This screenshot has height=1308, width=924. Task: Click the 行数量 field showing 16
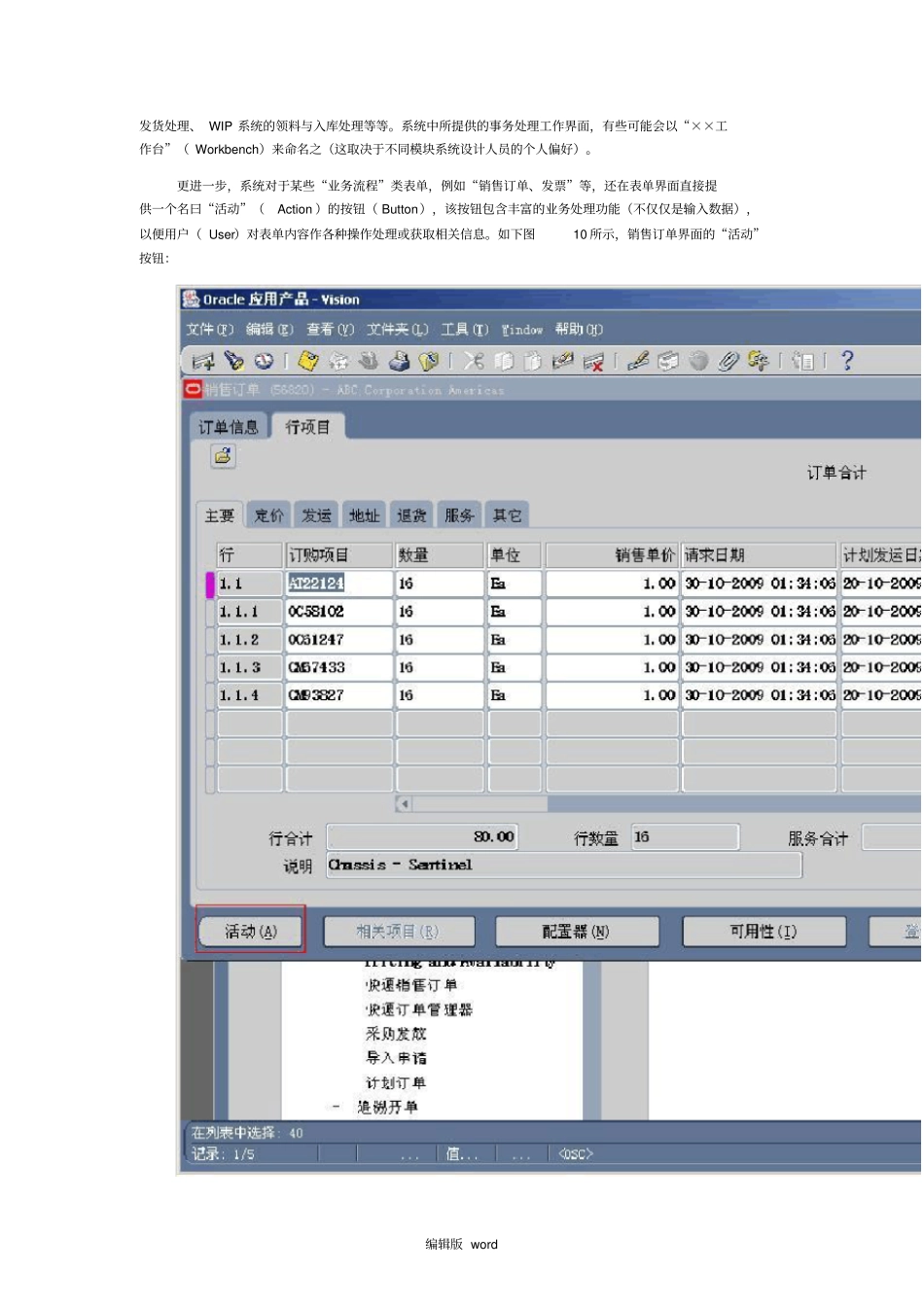pyautogui.click(x=685, y=836)
